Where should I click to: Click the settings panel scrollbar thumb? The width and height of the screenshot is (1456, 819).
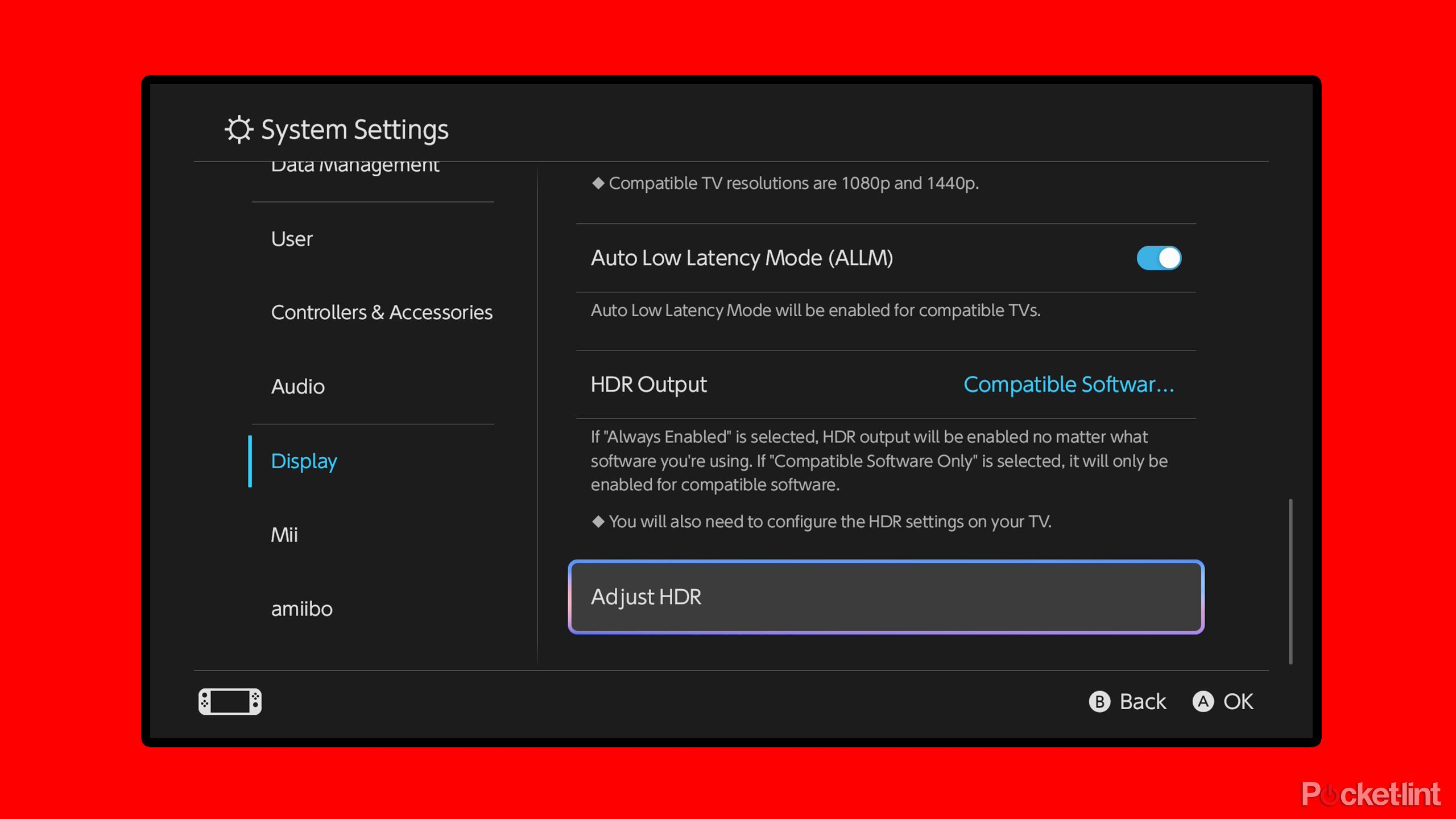click(1290, 581)
